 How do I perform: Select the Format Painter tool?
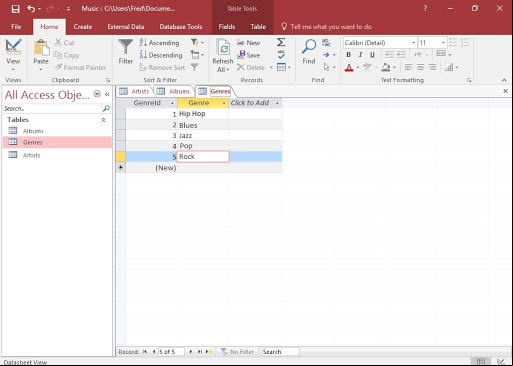tap(80, 67)
